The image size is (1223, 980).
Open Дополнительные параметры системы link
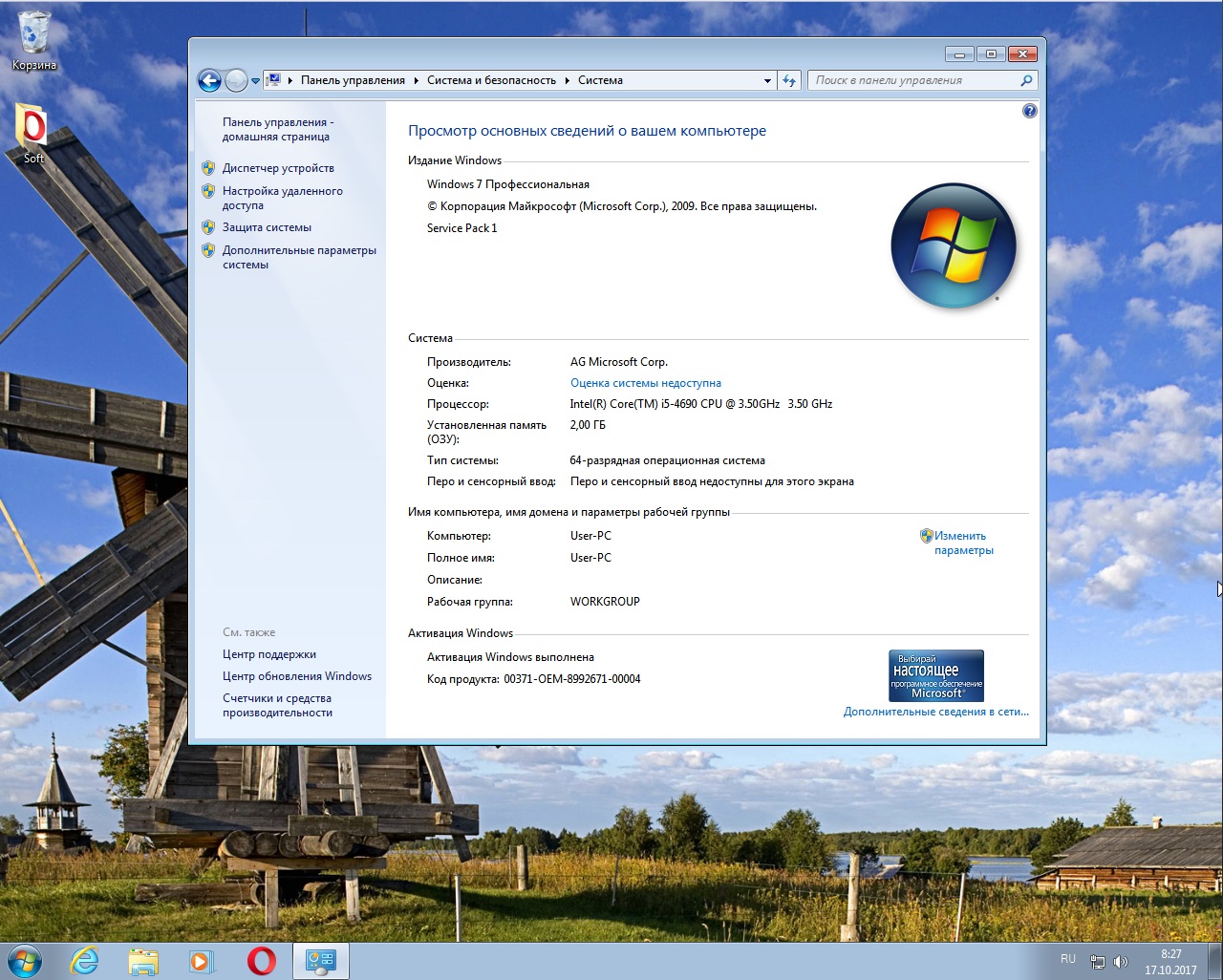299,257
